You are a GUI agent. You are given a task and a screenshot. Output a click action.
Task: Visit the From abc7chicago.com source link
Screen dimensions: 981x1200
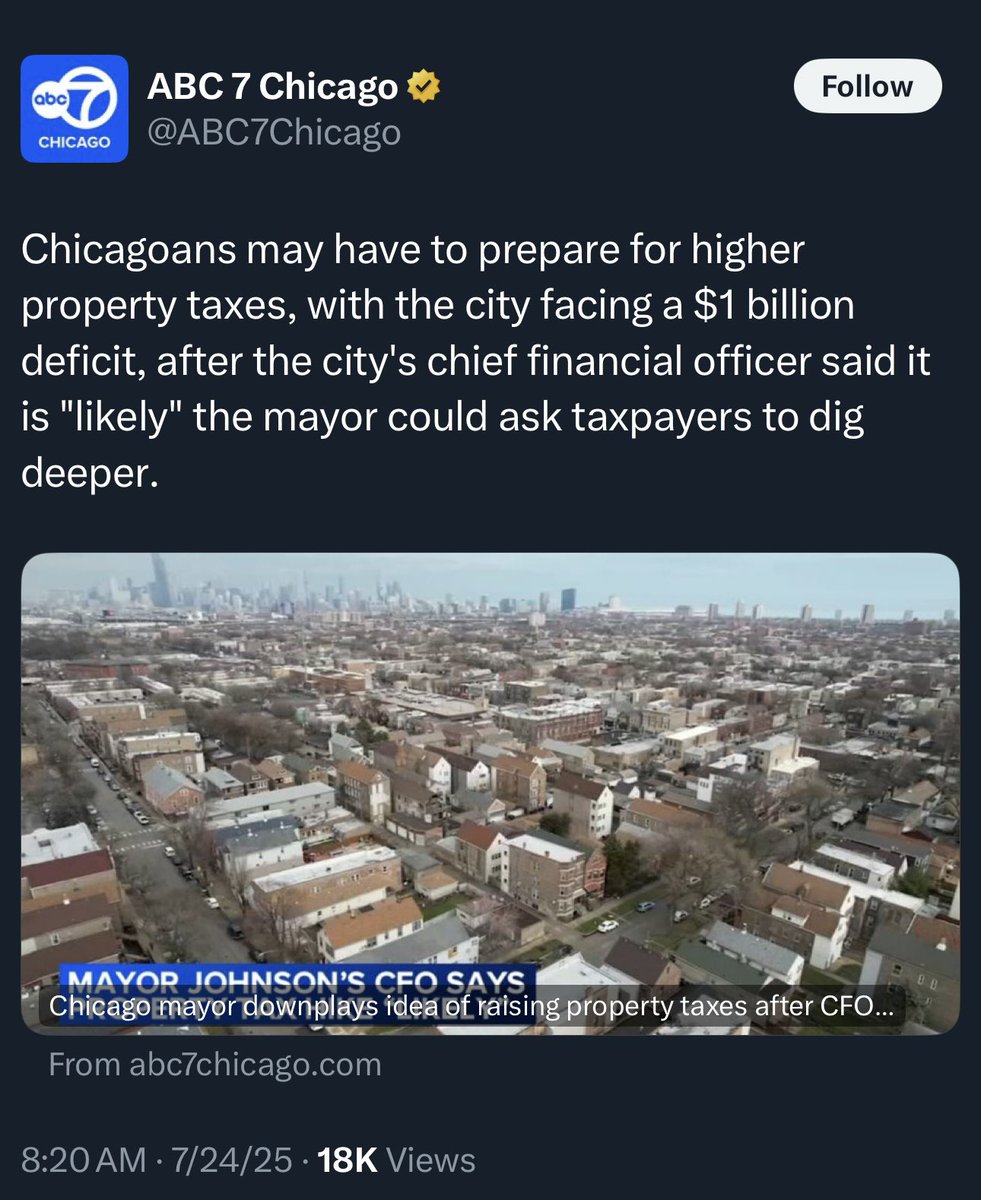coord(215,1064)
